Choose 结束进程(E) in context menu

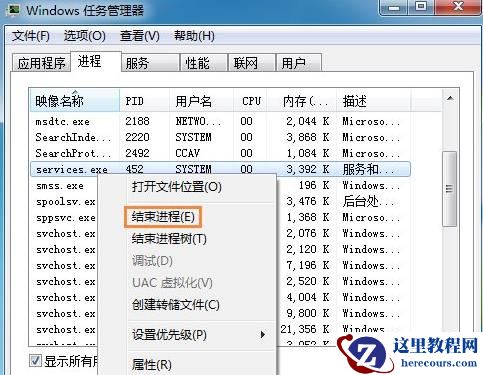point(163,217)
